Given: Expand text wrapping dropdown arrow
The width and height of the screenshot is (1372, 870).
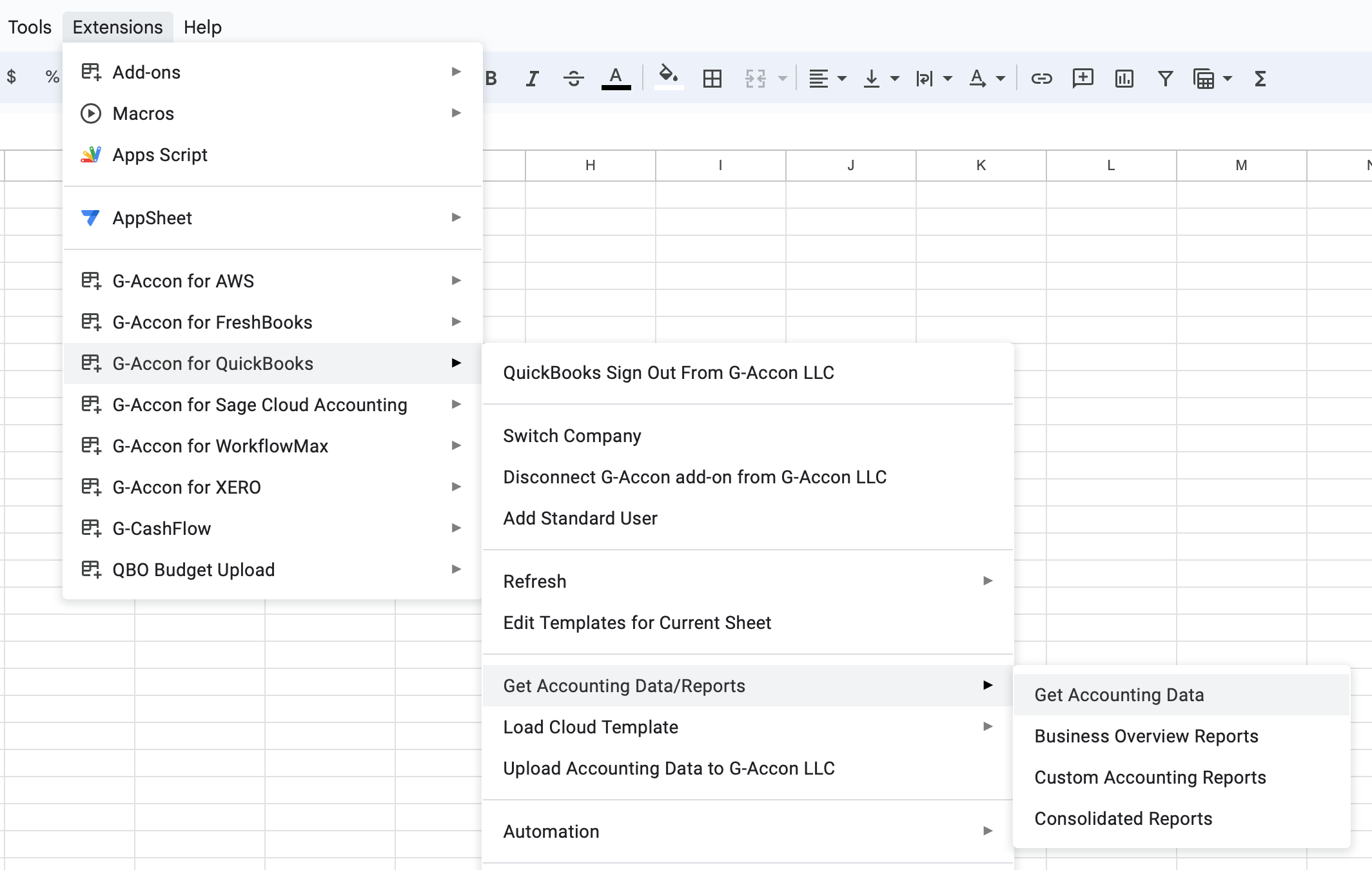Looking at the screenshot, I should click(948, 79).
